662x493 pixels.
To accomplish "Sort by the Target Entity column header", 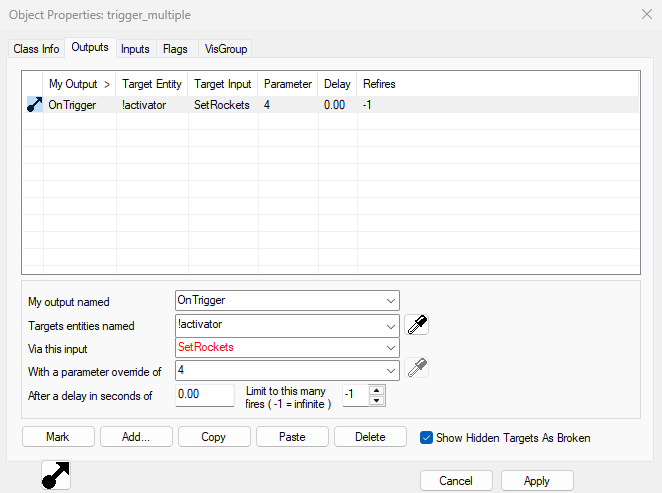I will pyautogui.click(x=151, y=84).
